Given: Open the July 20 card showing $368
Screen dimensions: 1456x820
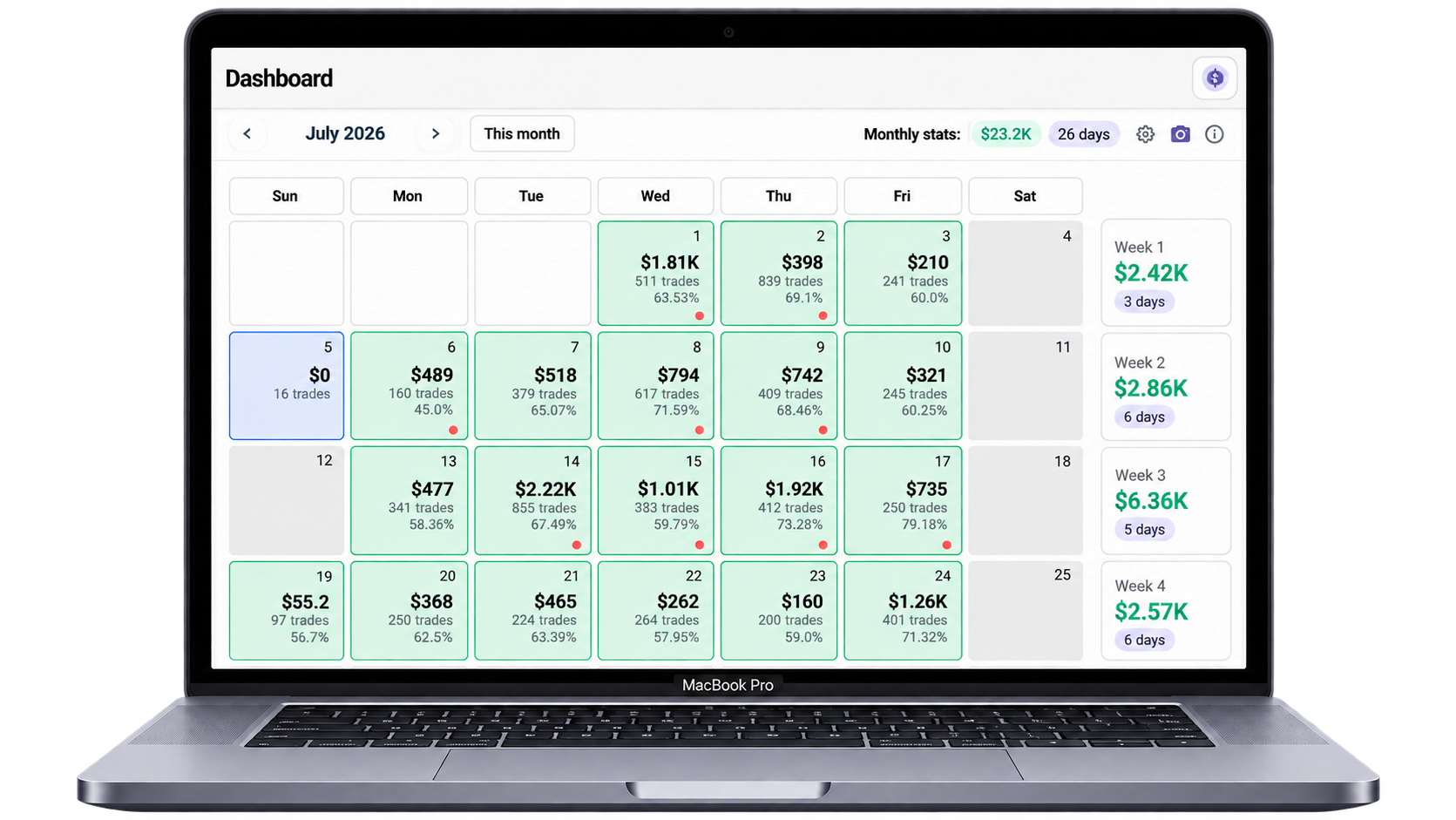Looking at the screenshot, I should coord(409,611).
